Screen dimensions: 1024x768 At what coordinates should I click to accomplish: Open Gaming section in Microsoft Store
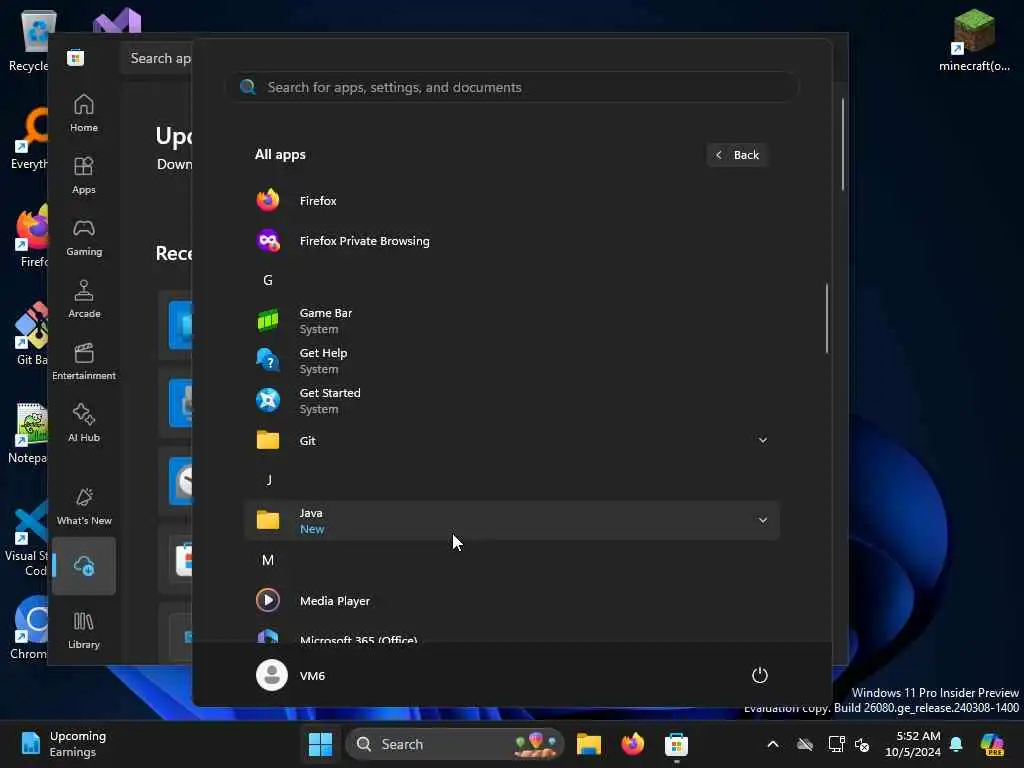pyautogui.click(x=84, y=237)
